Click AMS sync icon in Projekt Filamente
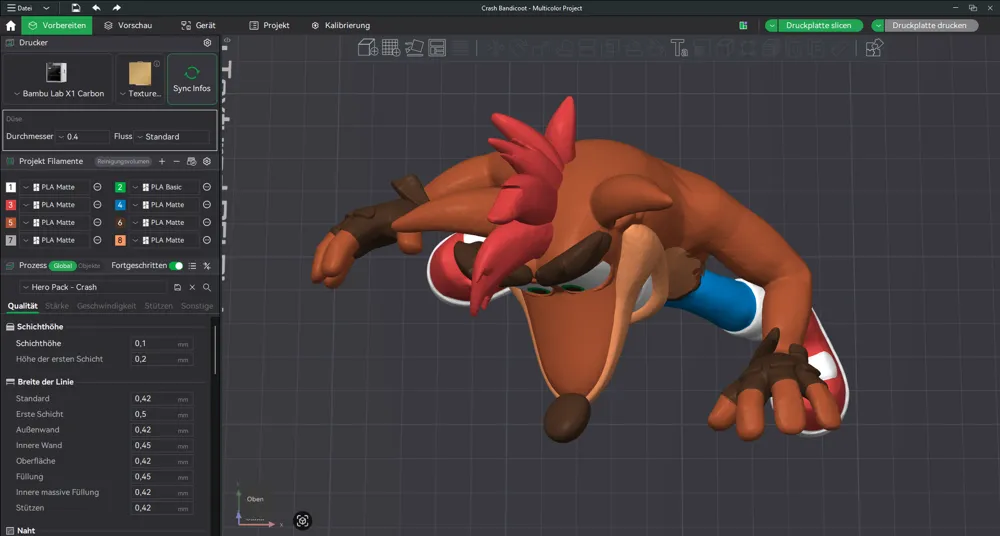This screenshot has width=1000, height=536. coord(191,161)
